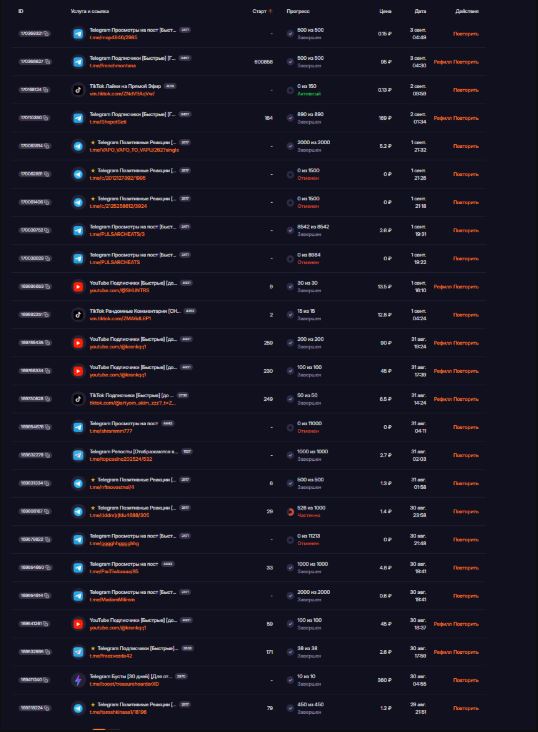
Task: Click TikTok icon of TikTok Подписчики order
Action: [78, 399]
